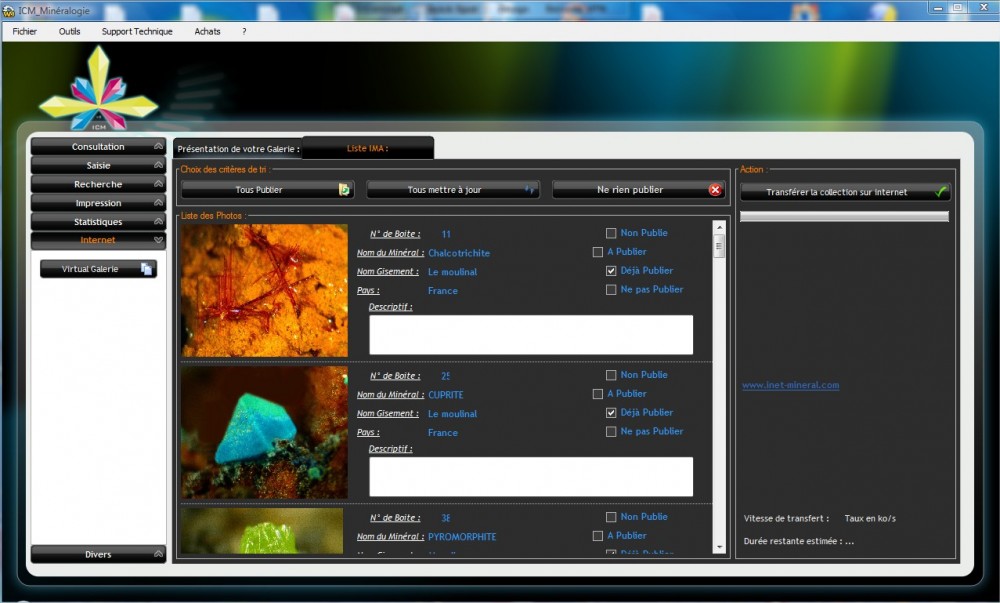Click the transfer progress bar
The image size is (1000, 603).
coord(844,217)
